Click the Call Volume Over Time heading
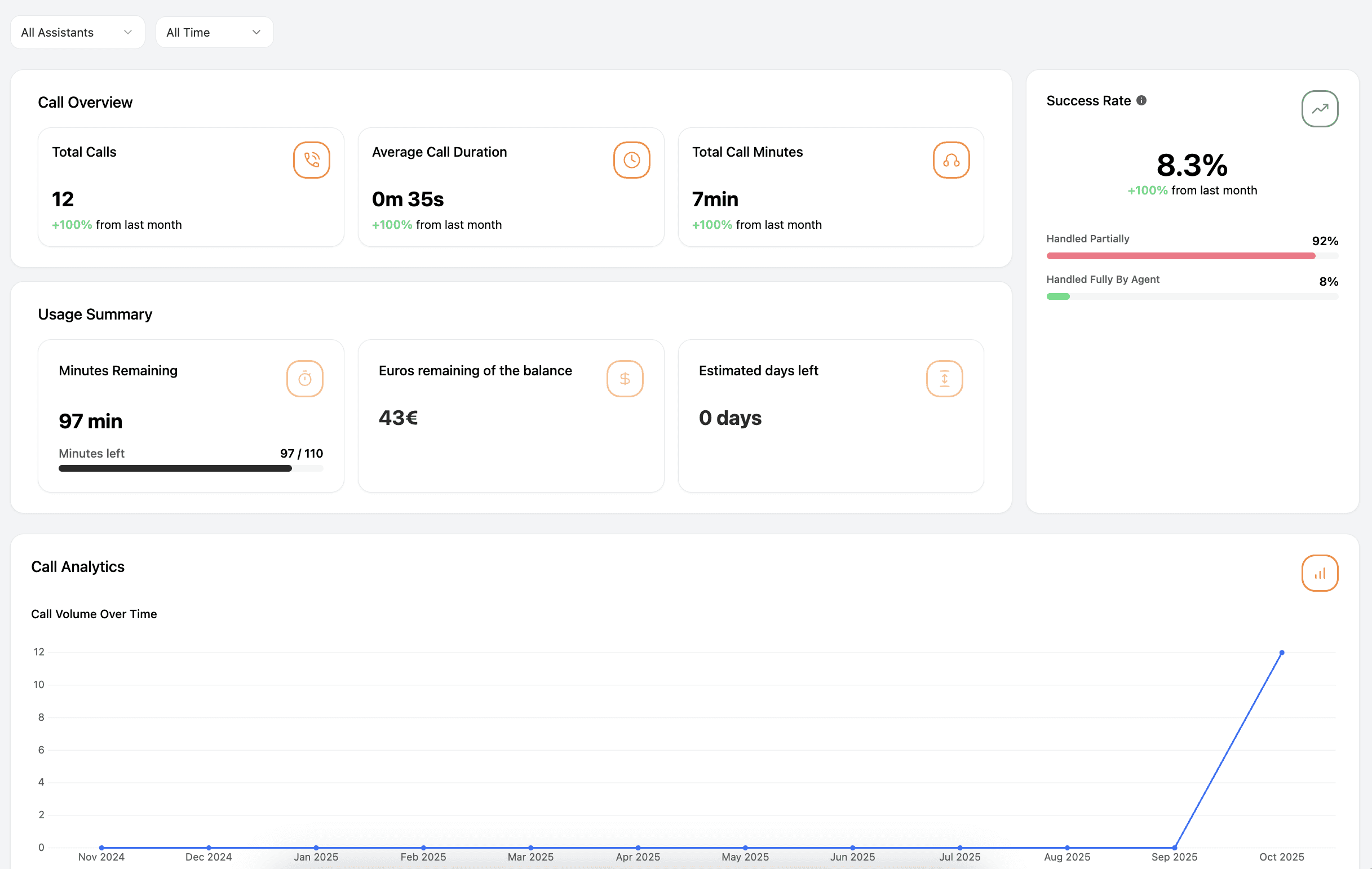1372x869 pixels. 94,614
